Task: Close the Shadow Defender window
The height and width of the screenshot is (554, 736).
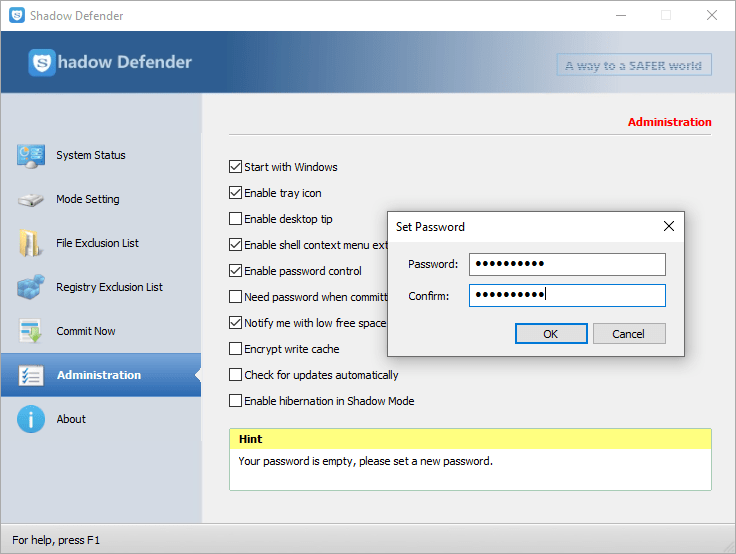Action: (712, 15)
